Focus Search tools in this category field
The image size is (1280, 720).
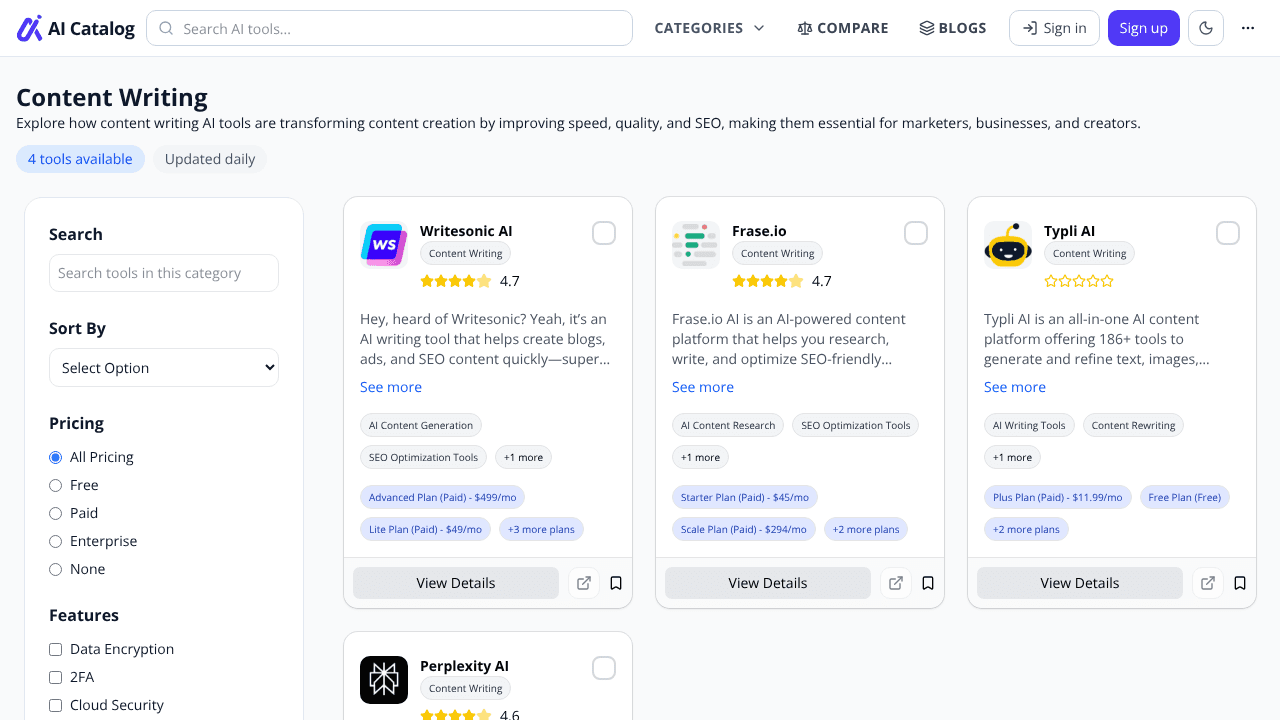click(164, 273)
